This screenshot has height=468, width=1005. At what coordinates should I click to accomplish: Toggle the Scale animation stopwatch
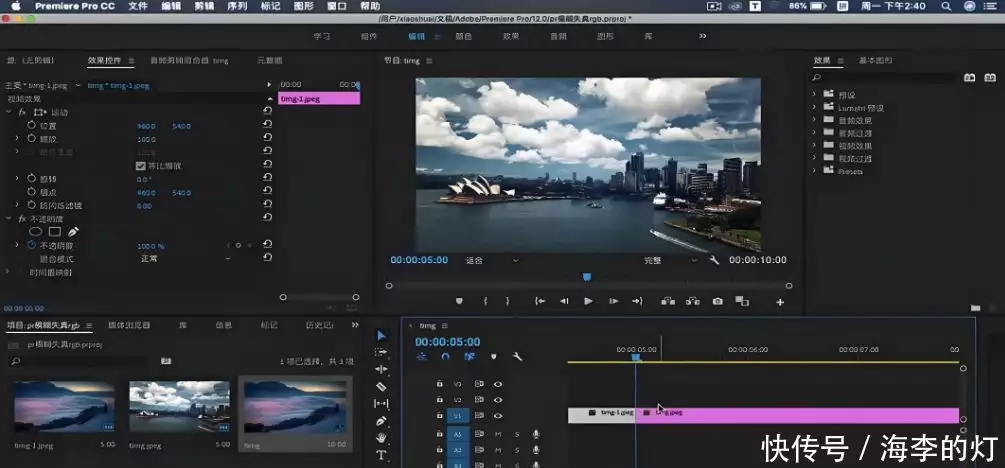click(32, 138)
